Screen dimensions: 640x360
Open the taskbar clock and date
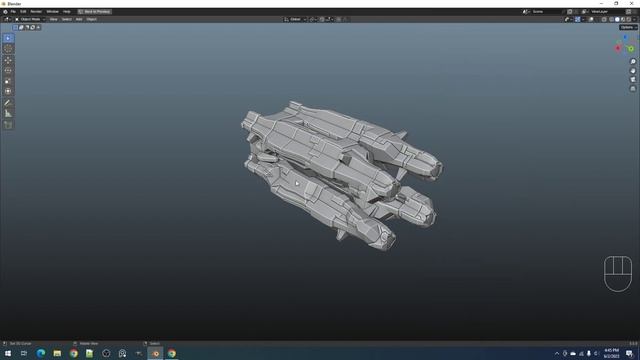tap(611, 353)
